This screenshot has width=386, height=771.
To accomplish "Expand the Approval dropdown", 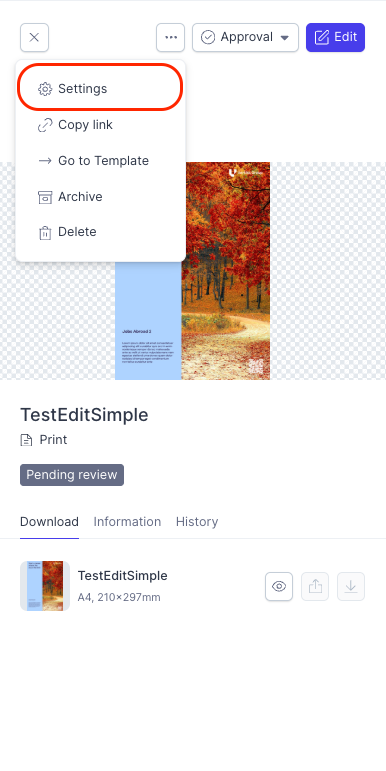I will point(245,37).
